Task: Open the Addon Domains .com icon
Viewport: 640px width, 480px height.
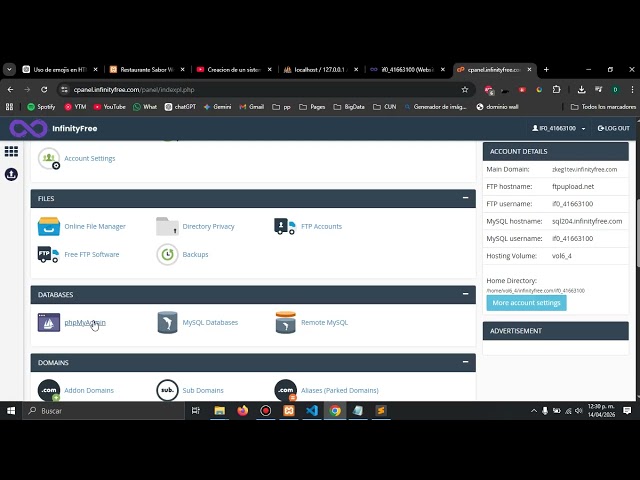Action: click(x=49, y=390)
